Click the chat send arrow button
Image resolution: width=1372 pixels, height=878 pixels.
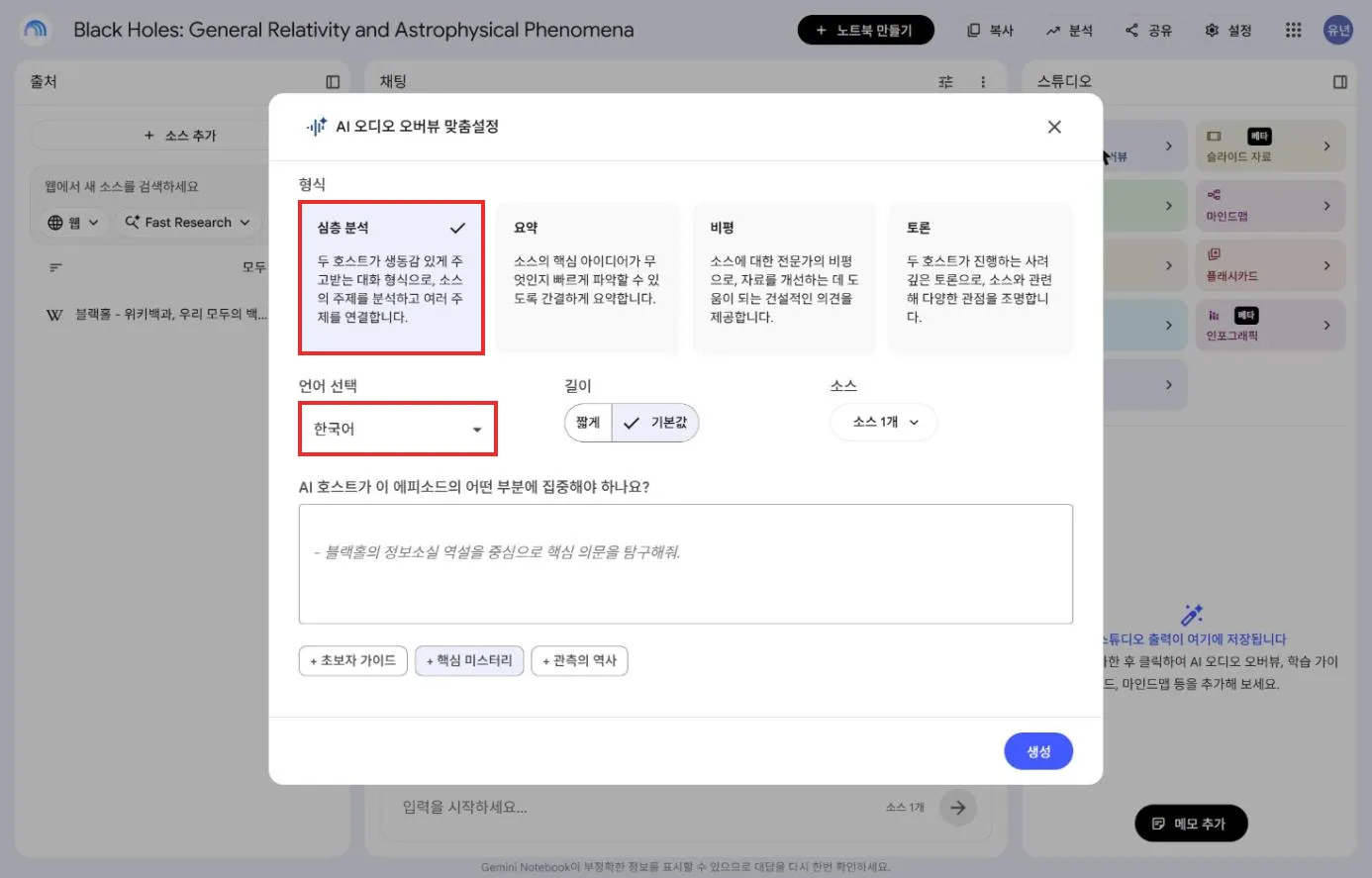pos(957,808)
